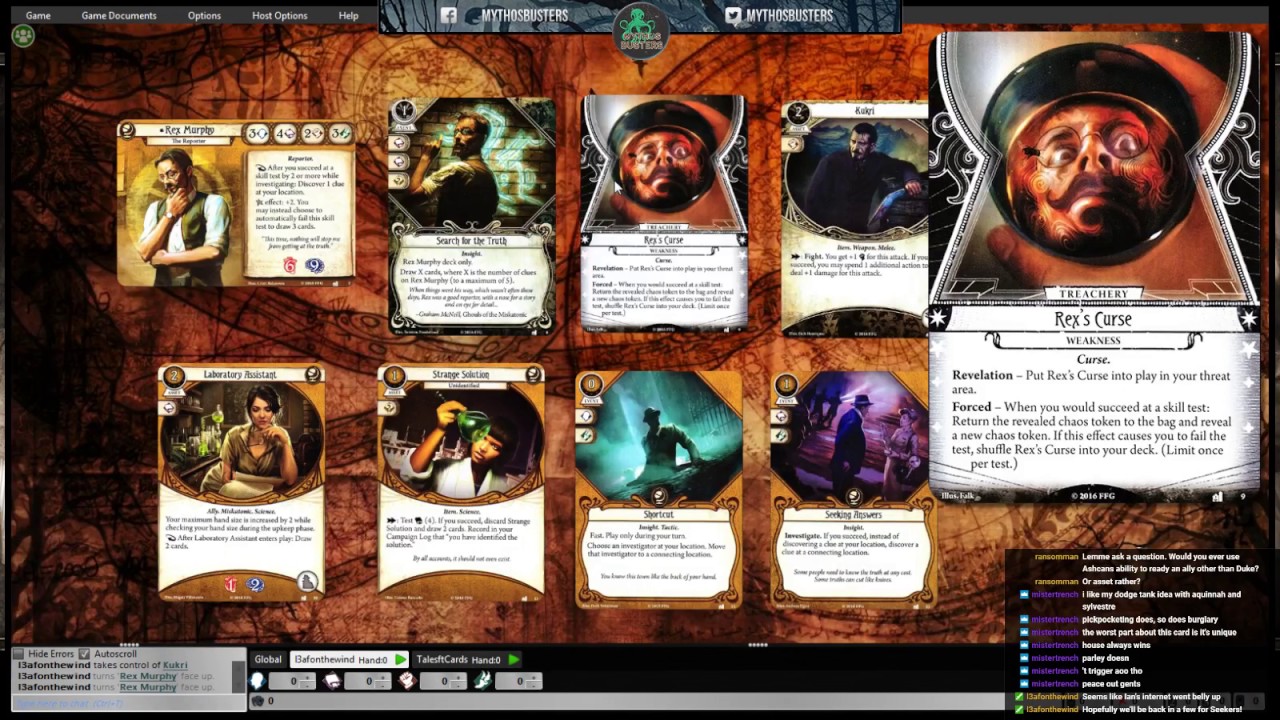Select the Kukri card

[x=856, y=218]
